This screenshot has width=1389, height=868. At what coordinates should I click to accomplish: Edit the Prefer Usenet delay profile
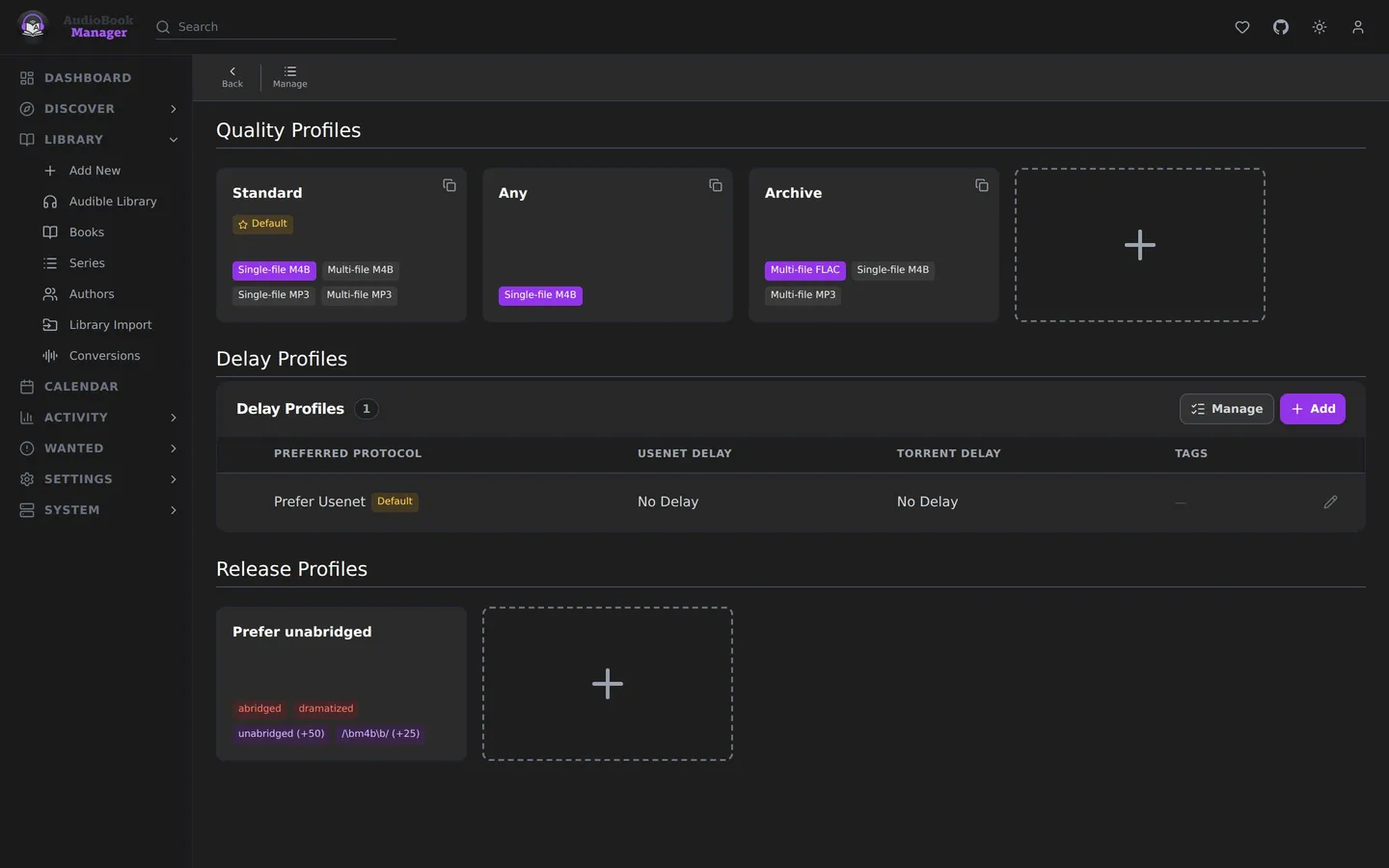1331,502
